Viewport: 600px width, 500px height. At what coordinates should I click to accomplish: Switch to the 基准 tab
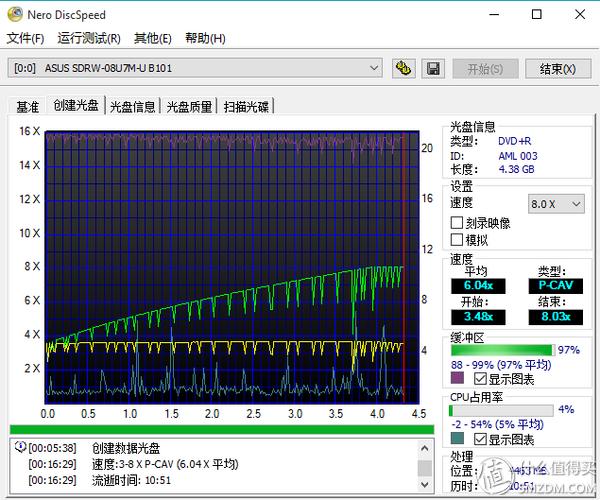27,106
